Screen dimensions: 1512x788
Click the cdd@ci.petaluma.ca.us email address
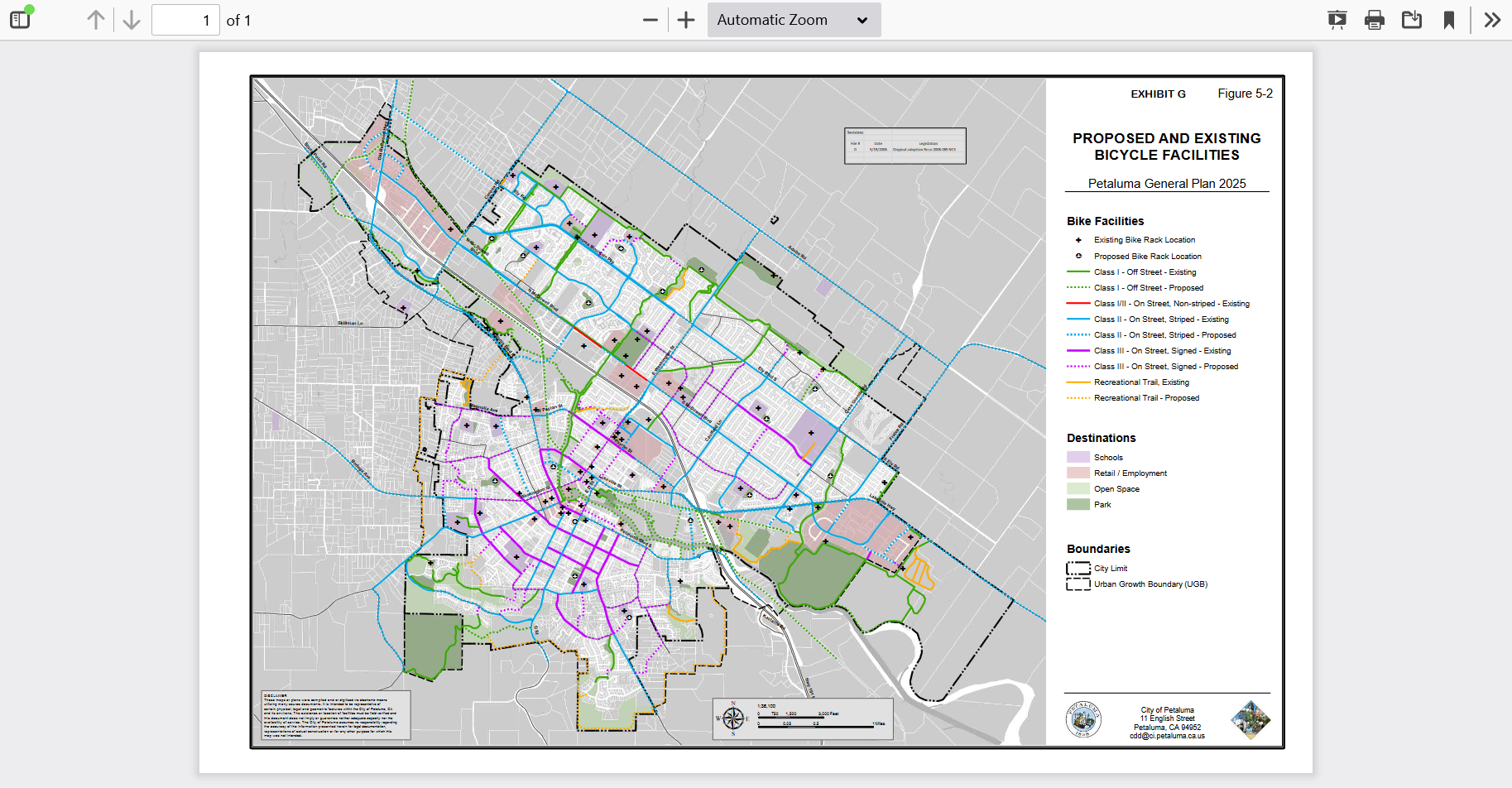click(x=1167, y=736)
